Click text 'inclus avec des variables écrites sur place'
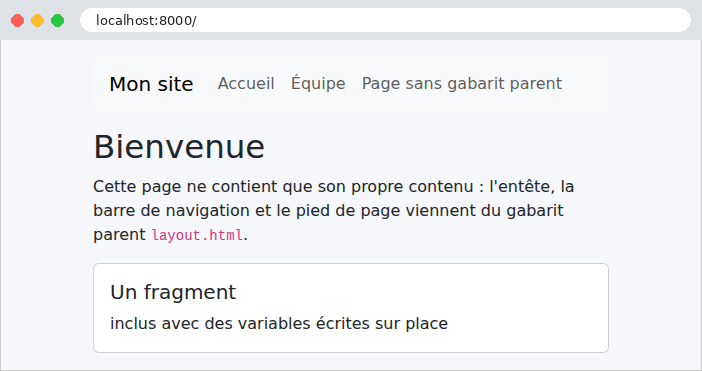 point(279,323)
